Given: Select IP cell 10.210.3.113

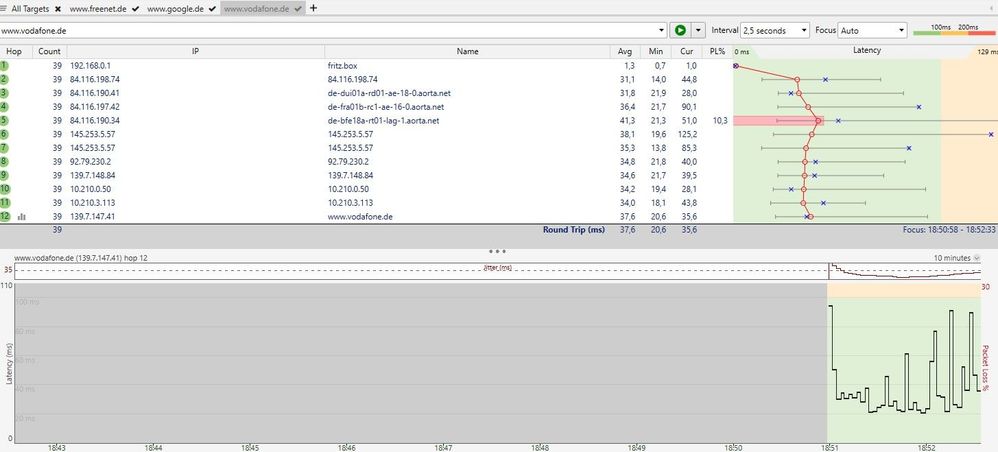Looking at the screenshot, I should click(x=92, y=202).
